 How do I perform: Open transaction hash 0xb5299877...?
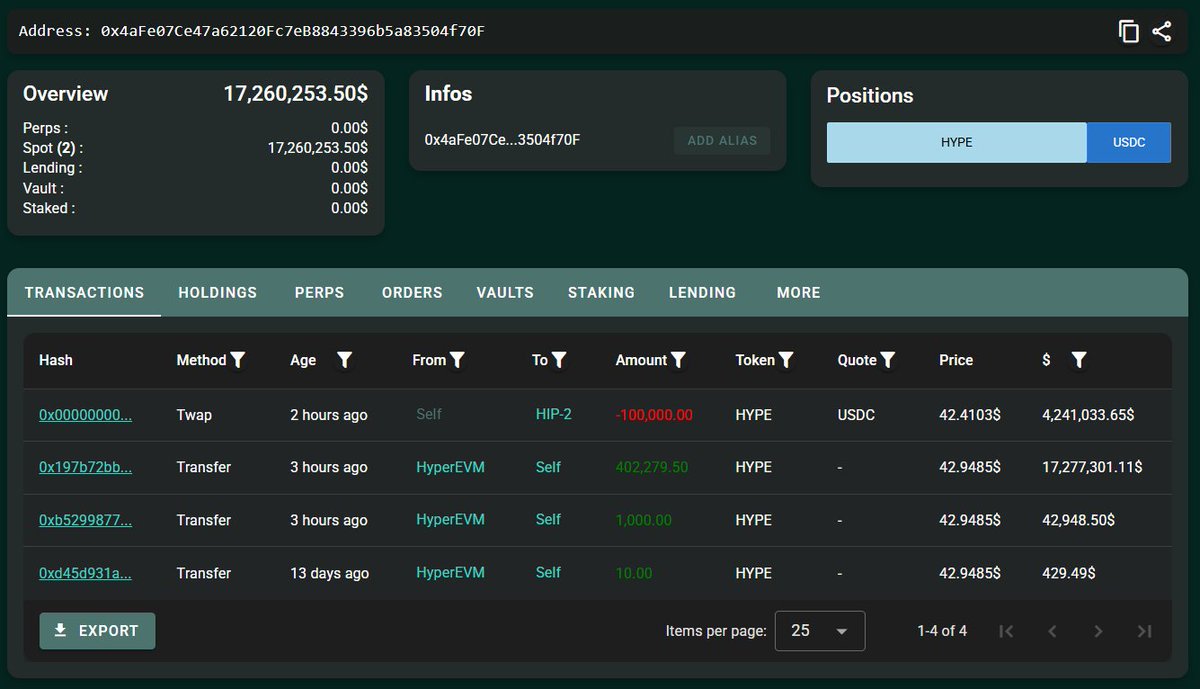pyautogui.click(x=85, y=520)
